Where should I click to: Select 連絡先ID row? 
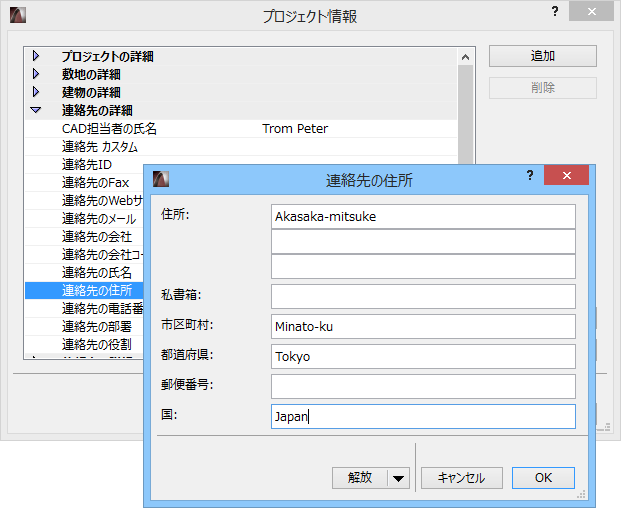84,165
